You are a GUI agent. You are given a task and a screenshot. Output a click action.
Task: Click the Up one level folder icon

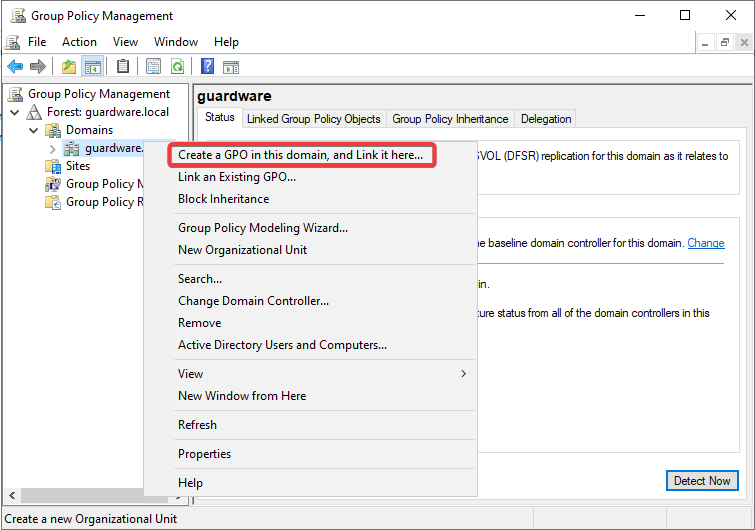(x=68, y=67)
